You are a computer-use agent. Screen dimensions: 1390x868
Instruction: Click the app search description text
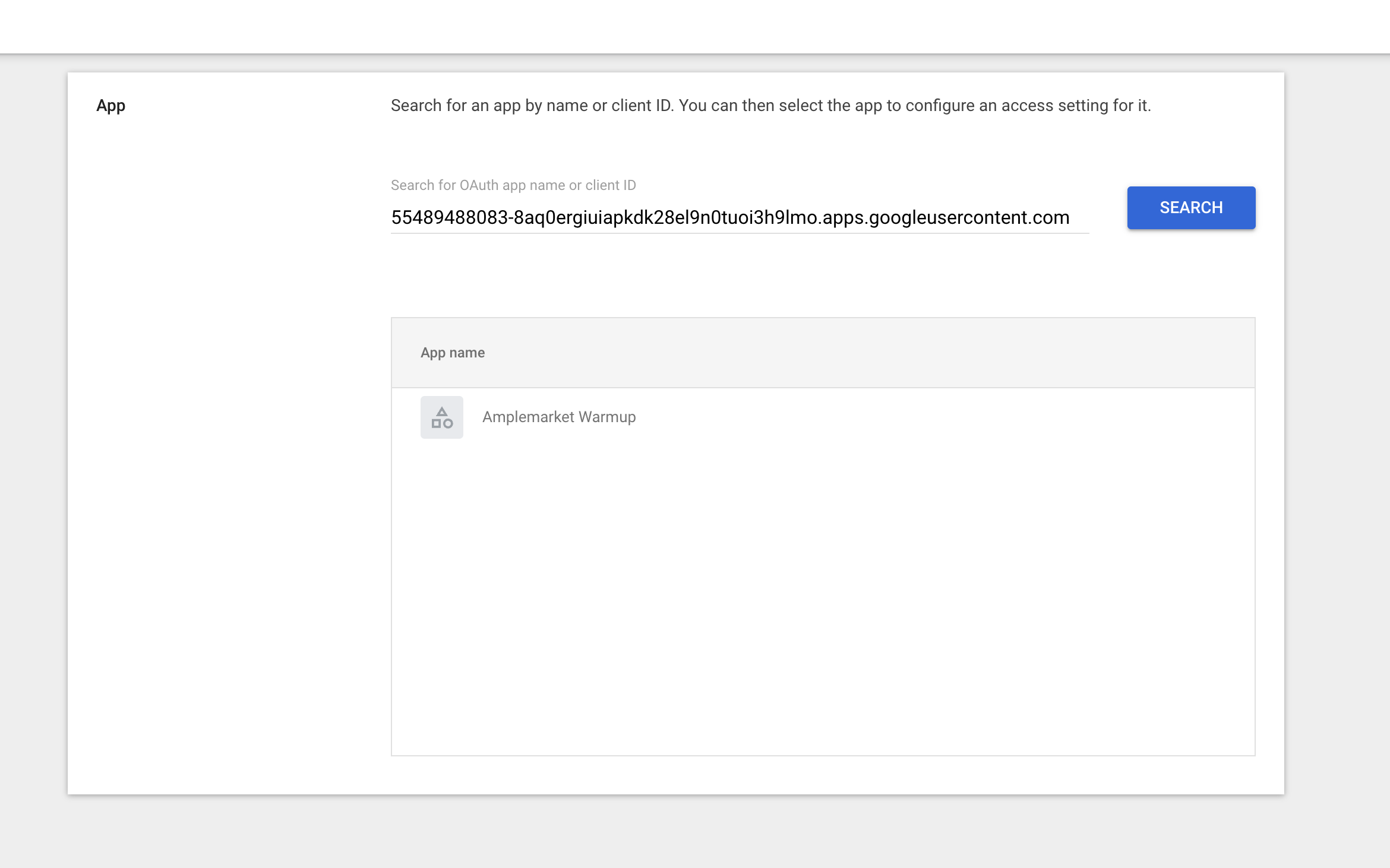770,106
